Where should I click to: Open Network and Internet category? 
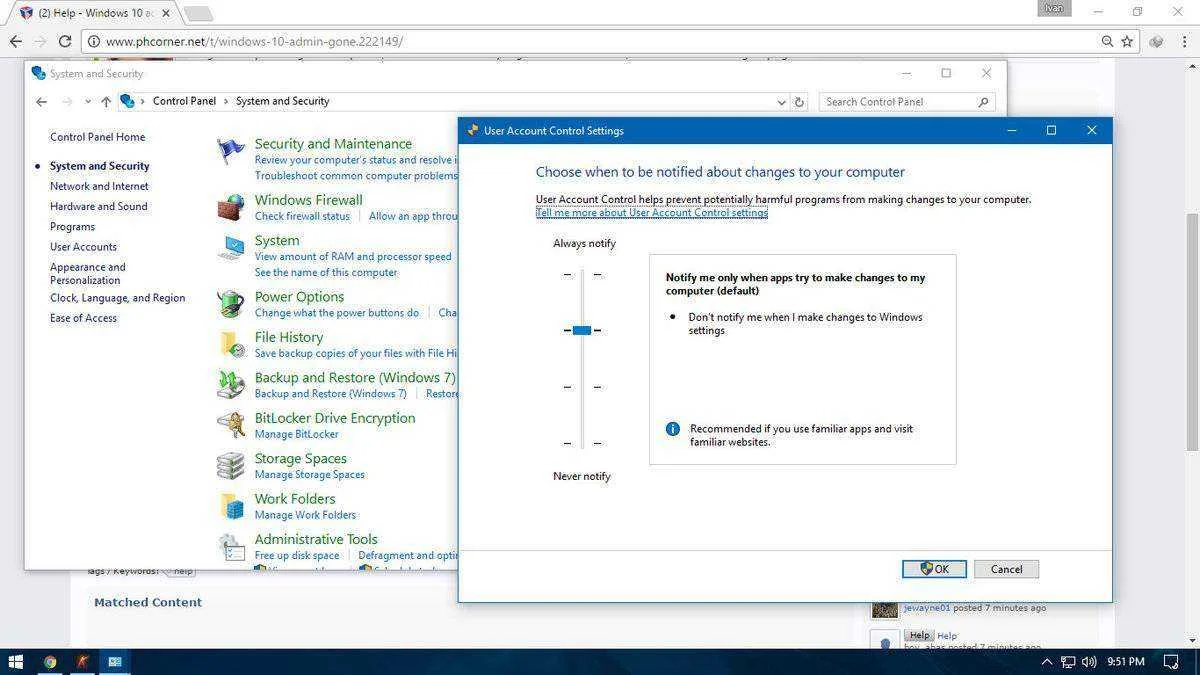99,186
